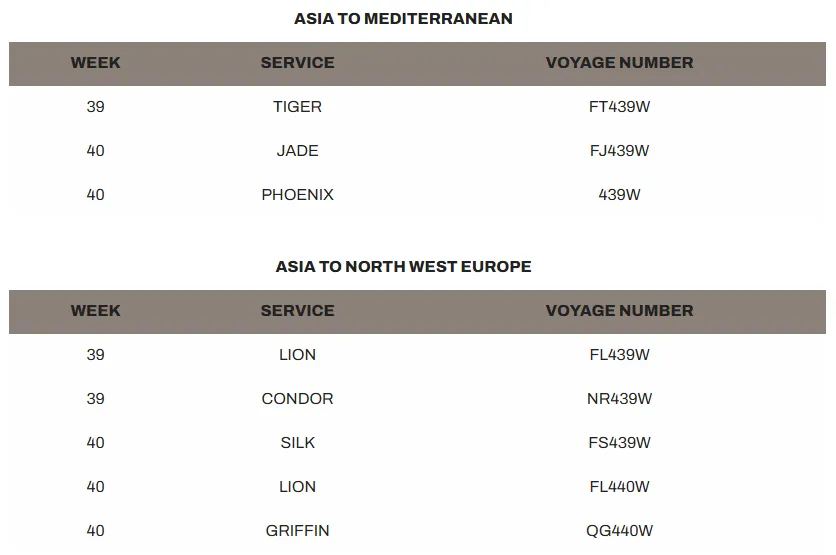Select the CONDOR service cell
This screenshot has height=555, width=836.
point(298,399)
